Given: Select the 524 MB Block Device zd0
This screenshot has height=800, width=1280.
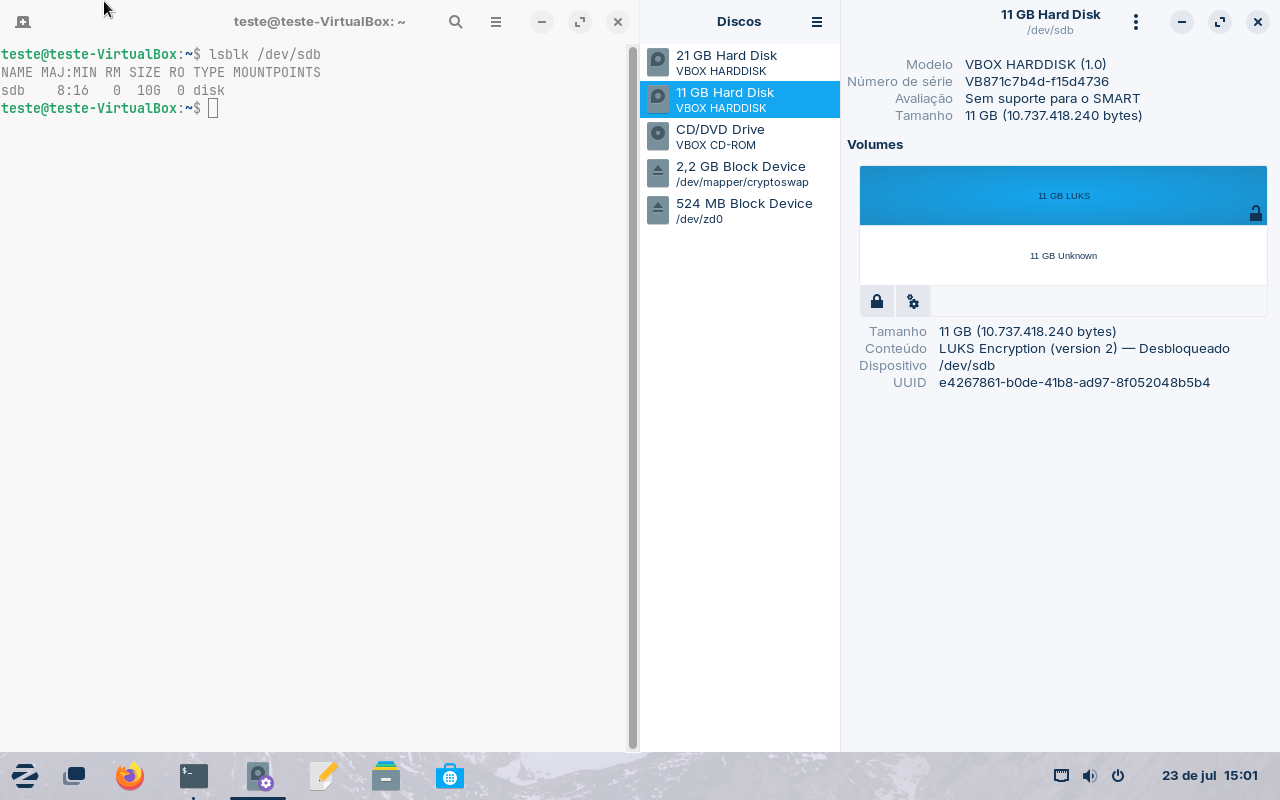Looking at the screenshot, I should click(739, 211).
